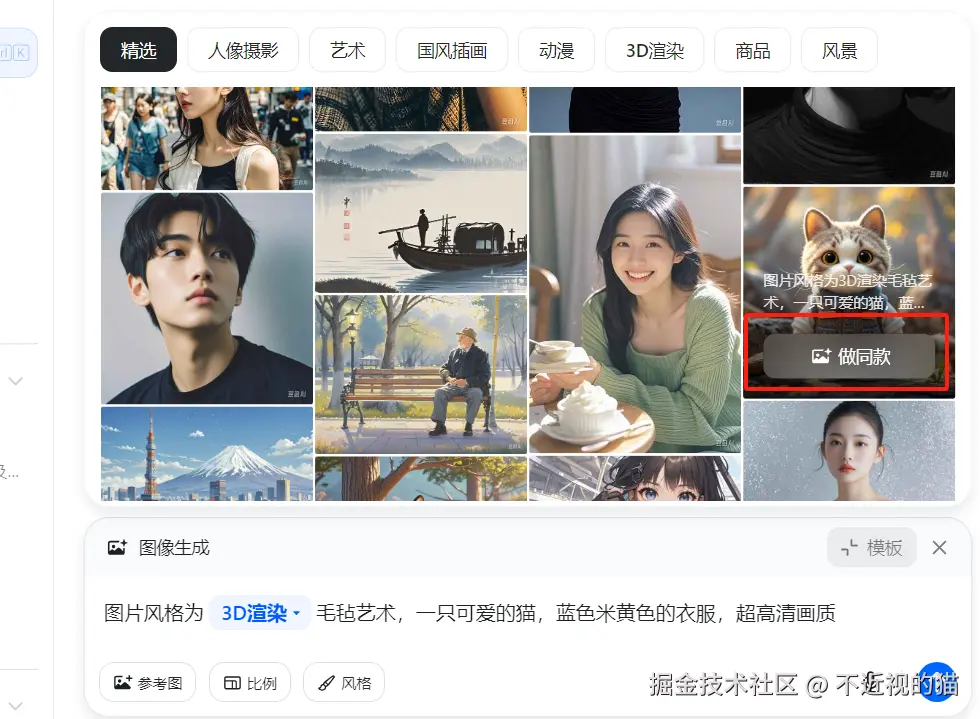Viewport: 980px width, 719px height.
Task: Expand the 3D渲染 style dropdown in prompt
Action: 261,613
